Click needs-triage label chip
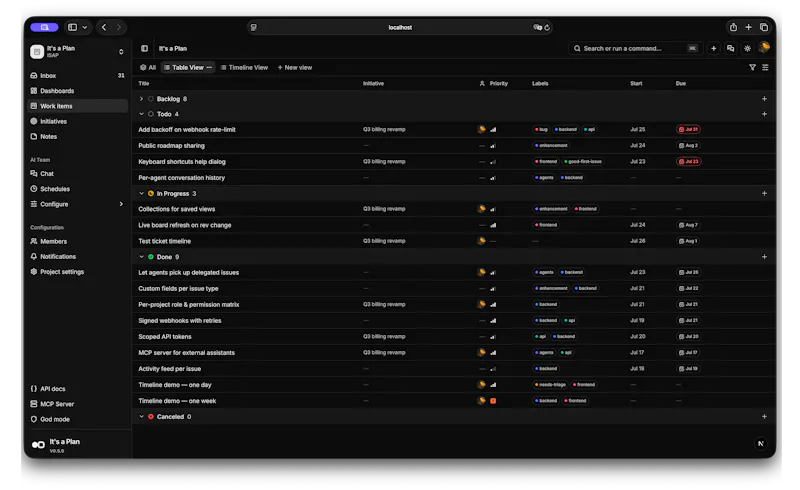 551,385
